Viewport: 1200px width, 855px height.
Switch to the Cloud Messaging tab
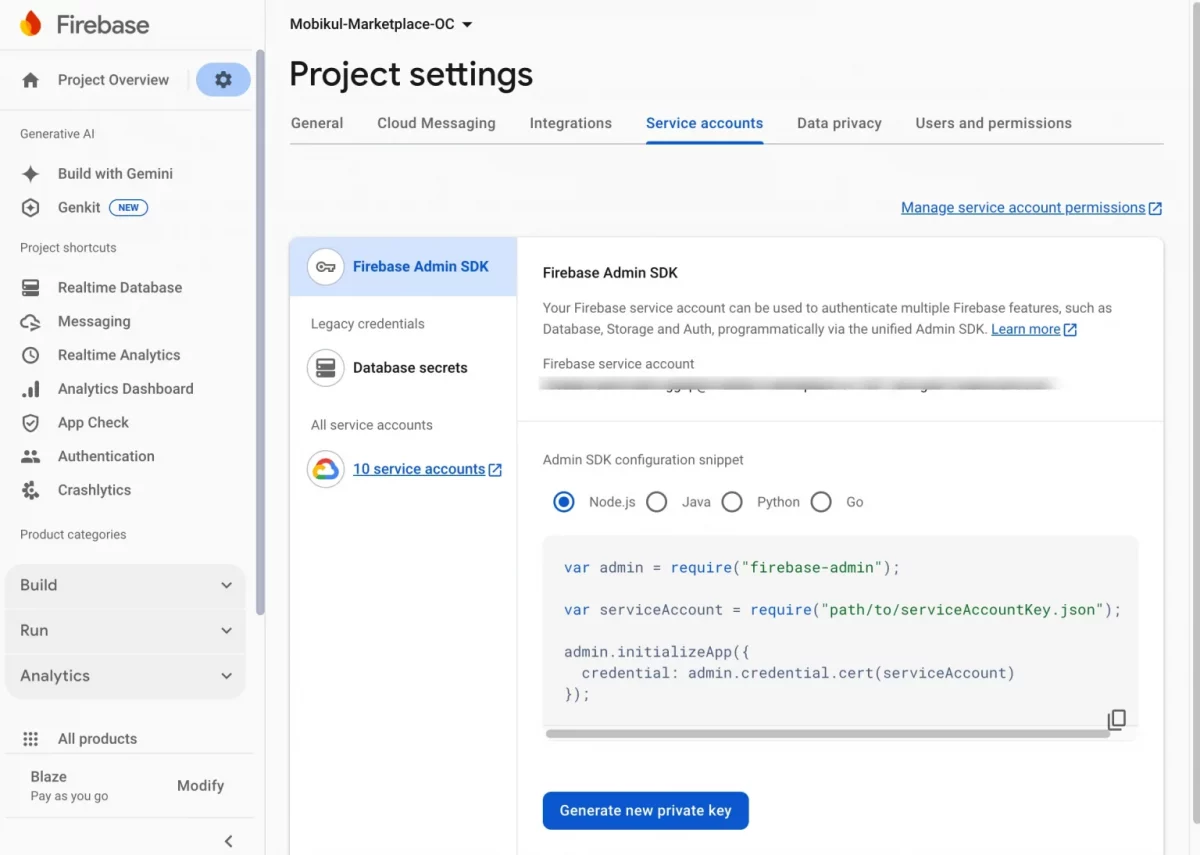(436, 123)
